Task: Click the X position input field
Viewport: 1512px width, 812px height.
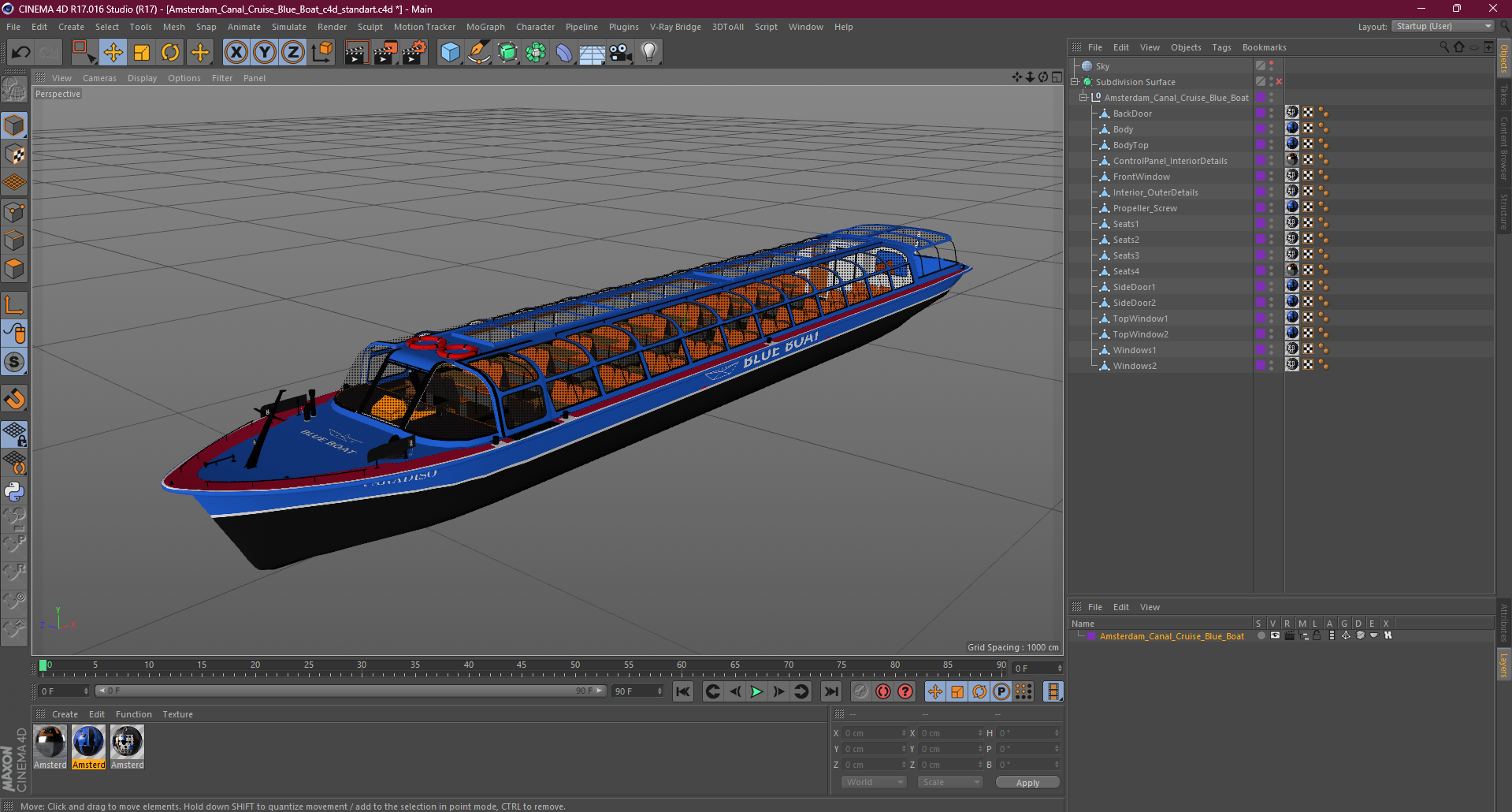Action: coord(875,733)
